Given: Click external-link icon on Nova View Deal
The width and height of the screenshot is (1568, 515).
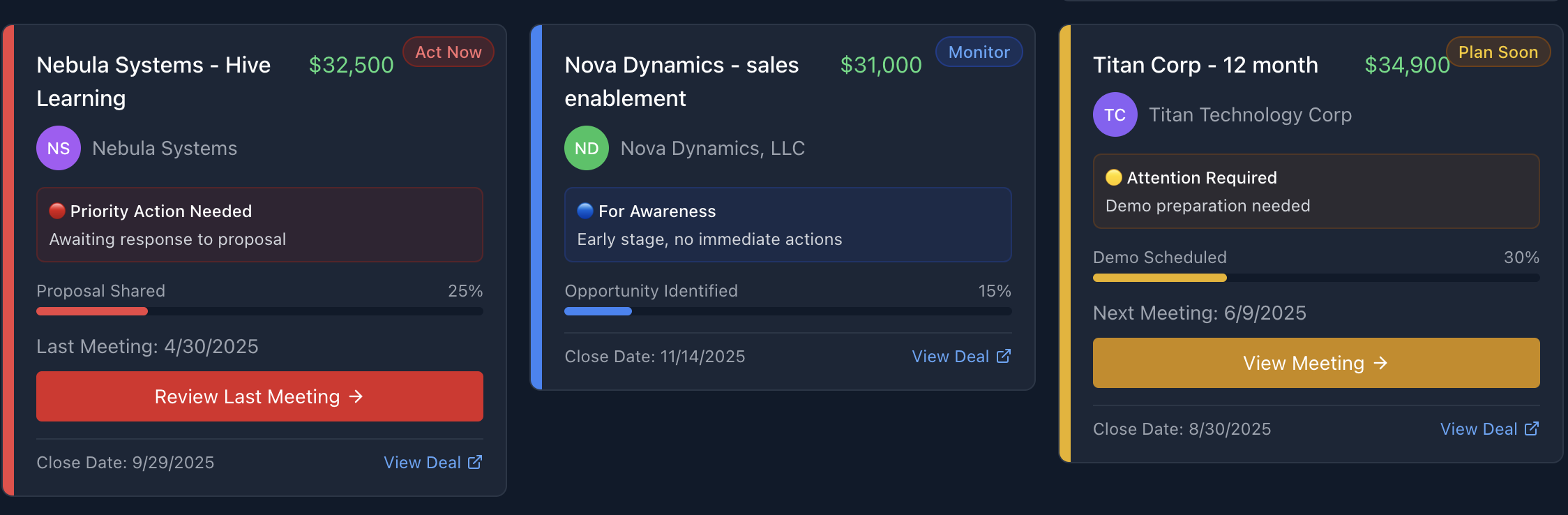Looking at the screenshot, I should pos(1004,356).
